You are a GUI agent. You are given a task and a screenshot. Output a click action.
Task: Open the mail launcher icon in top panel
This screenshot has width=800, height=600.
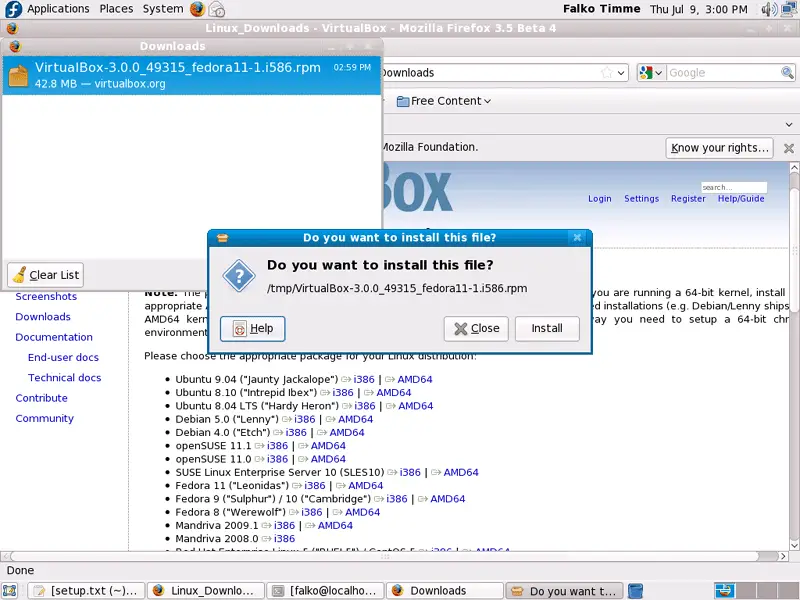[217, 9]
